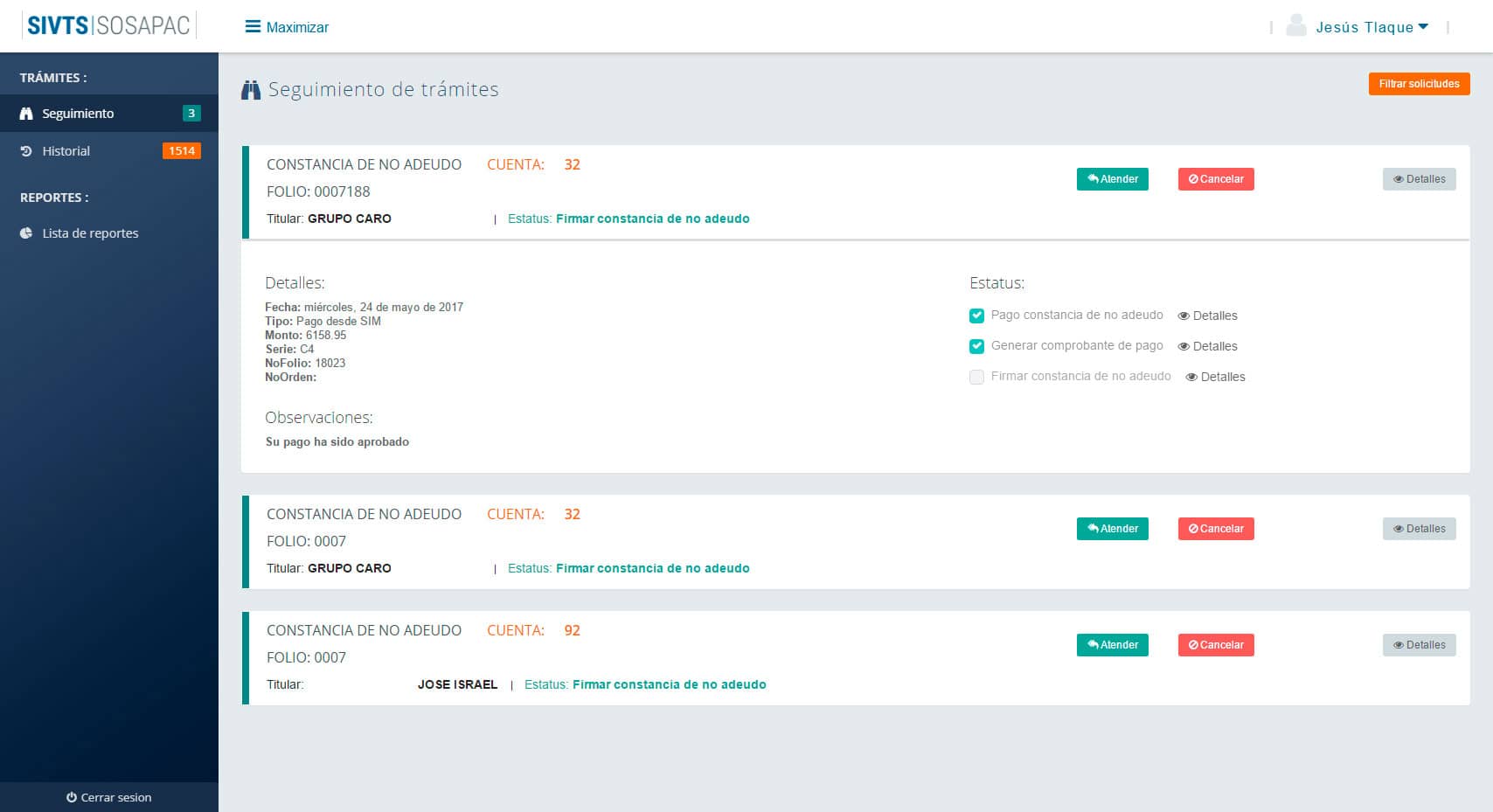Click Atender on JOSE ISRAEL card
This screenshot has height=812, width=1493.
tap(1112, 645)
